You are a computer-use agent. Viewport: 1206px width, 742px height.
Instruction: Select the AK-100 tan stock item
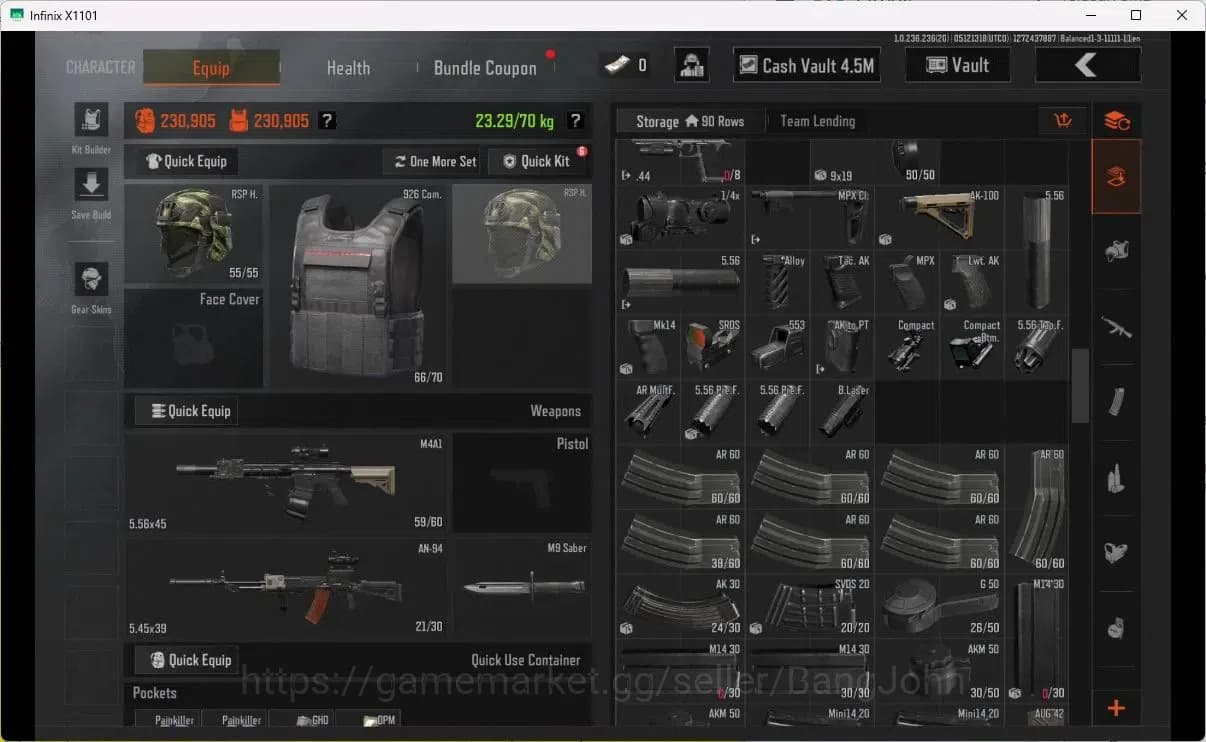point(938,218)
